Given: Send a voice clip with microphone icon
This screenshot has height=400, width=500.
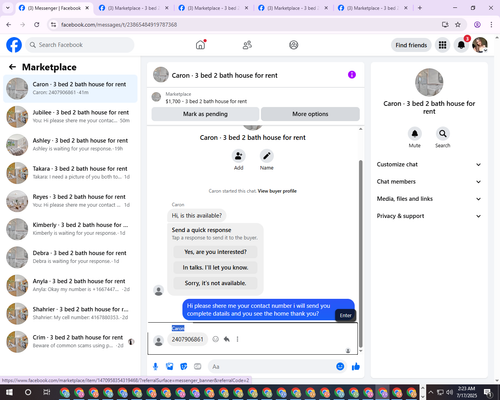Looking at the screenshot, I should point(155,367).
